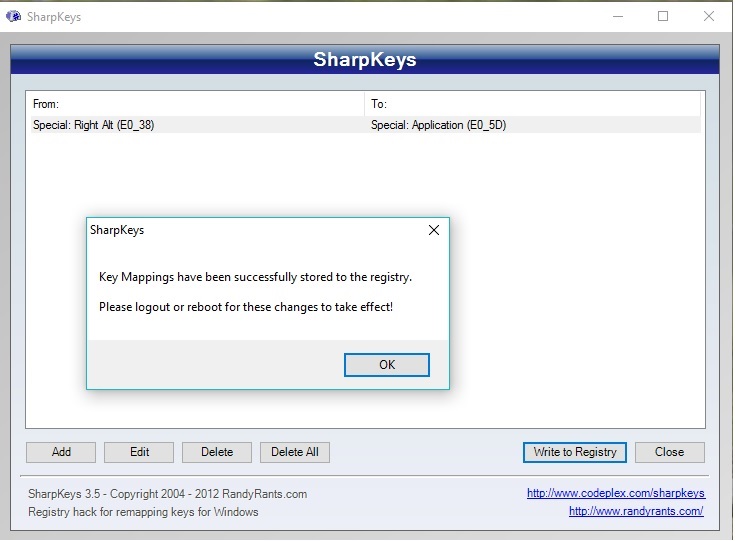735x541 pixels.
Task: Open the randyrants.com link
Action: [636, 511]
